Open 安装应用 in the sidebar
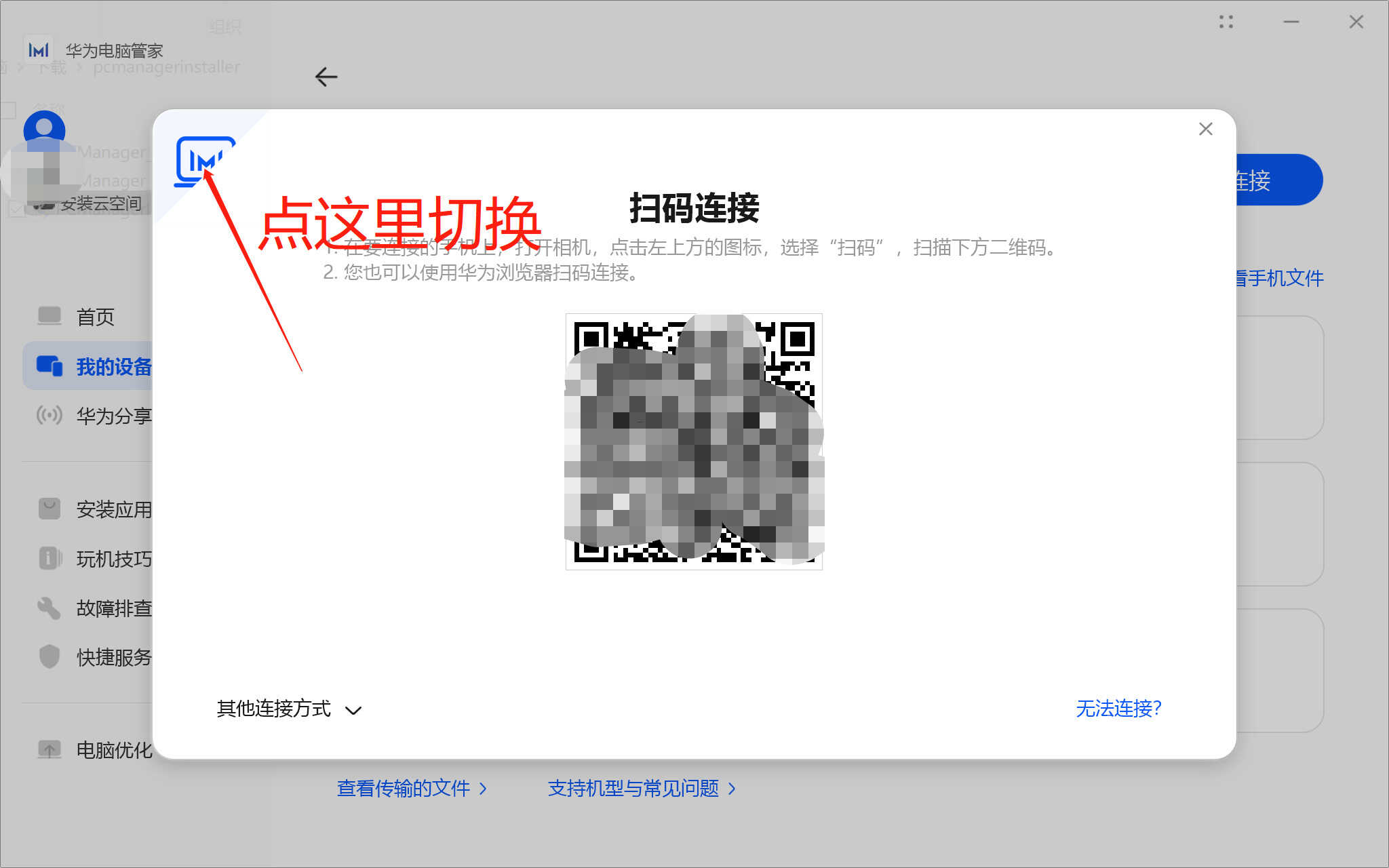The height and width of the screenshot is (868, 1389). tap(88, 509)
